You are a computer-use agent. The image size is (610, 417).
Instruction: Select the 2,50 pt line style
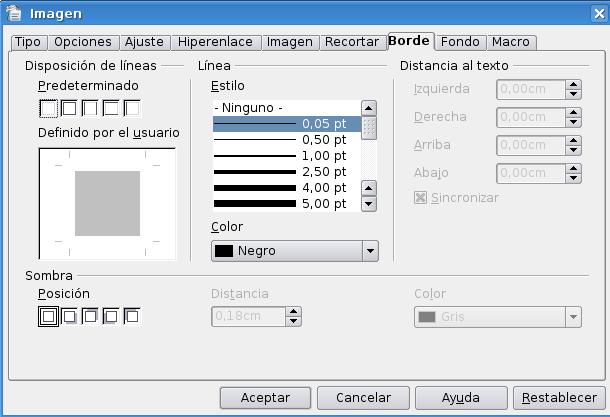pos(285,172)
